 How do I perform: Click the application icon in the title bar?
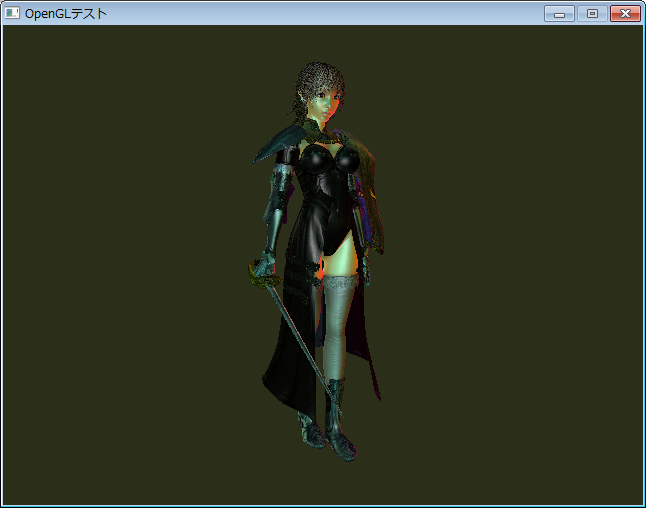pyautogui.click(x=12, y=14)
